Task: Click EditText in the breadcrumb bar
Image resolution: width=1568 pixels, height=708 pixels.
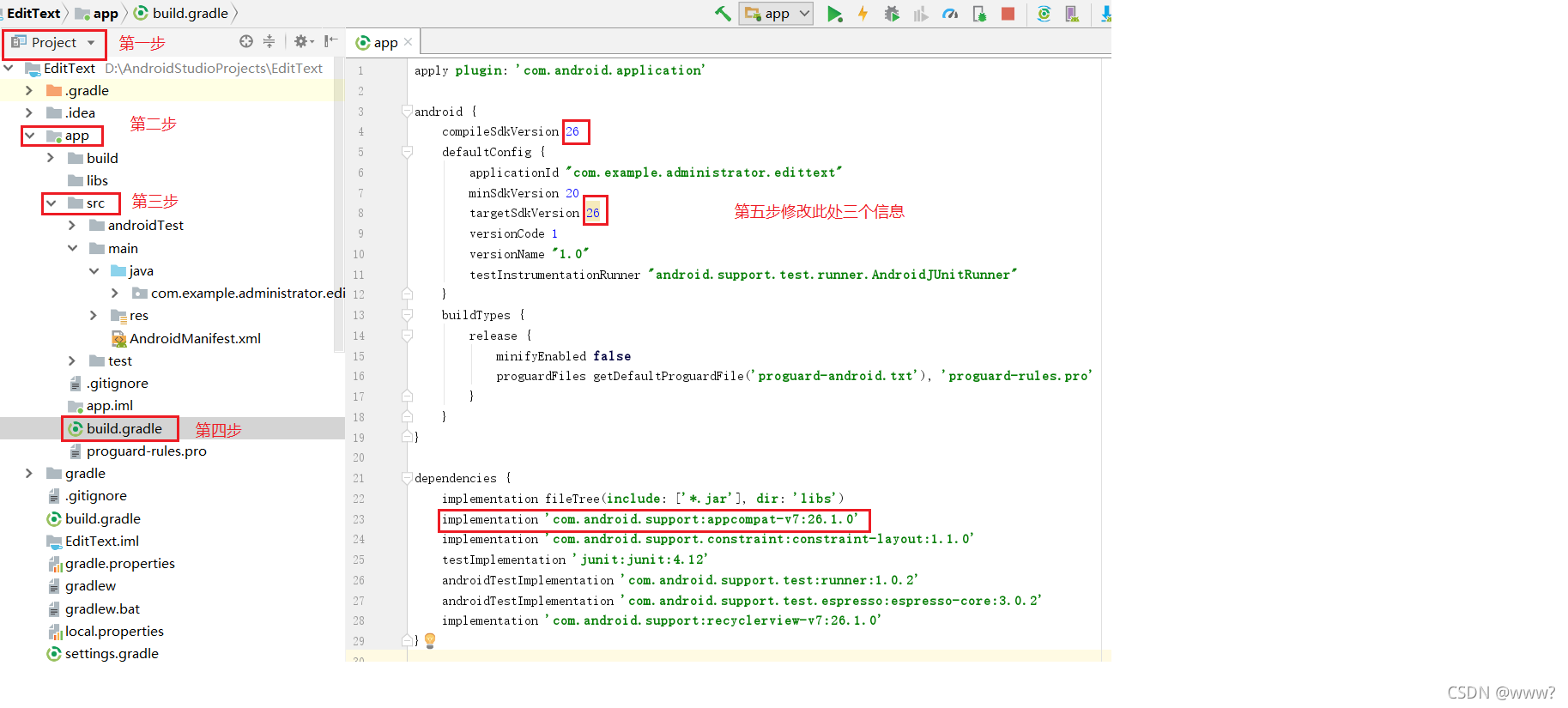Action: (33, 13)
